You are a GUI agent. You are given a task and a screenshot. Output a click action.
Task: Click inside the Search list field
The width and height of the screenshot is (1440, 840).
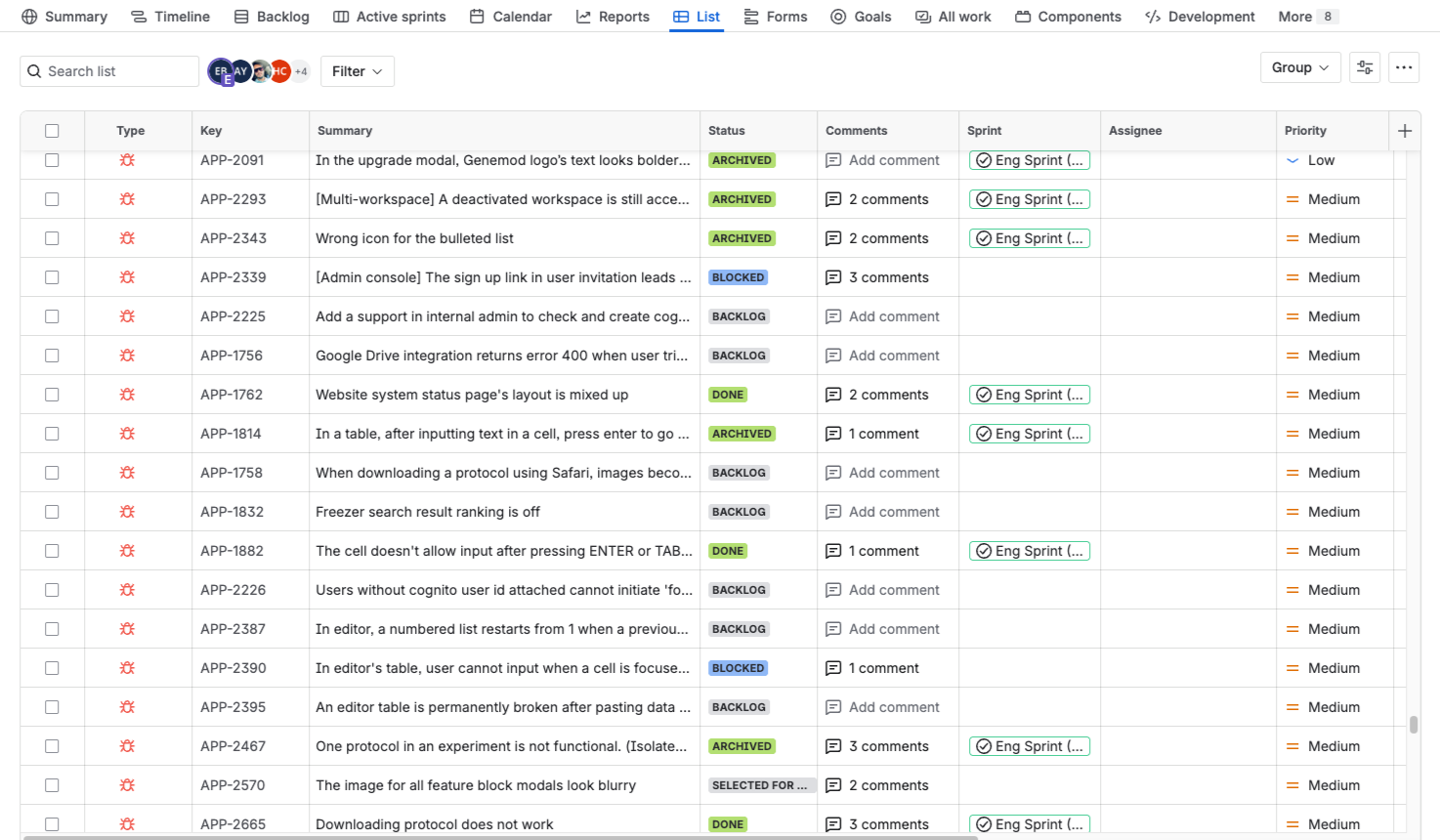[108, 70]
